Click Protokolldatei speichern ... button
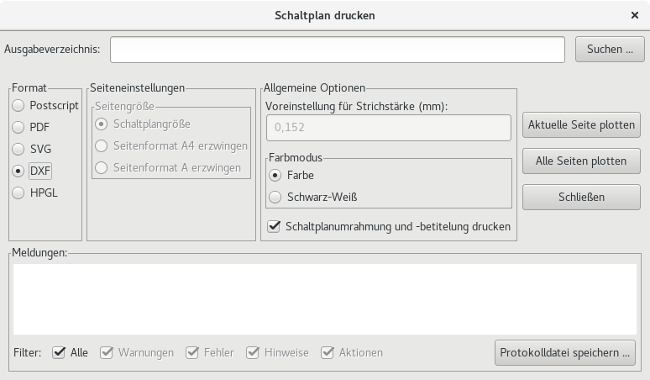This screenshot has width=650, height=380. [565, 353]
